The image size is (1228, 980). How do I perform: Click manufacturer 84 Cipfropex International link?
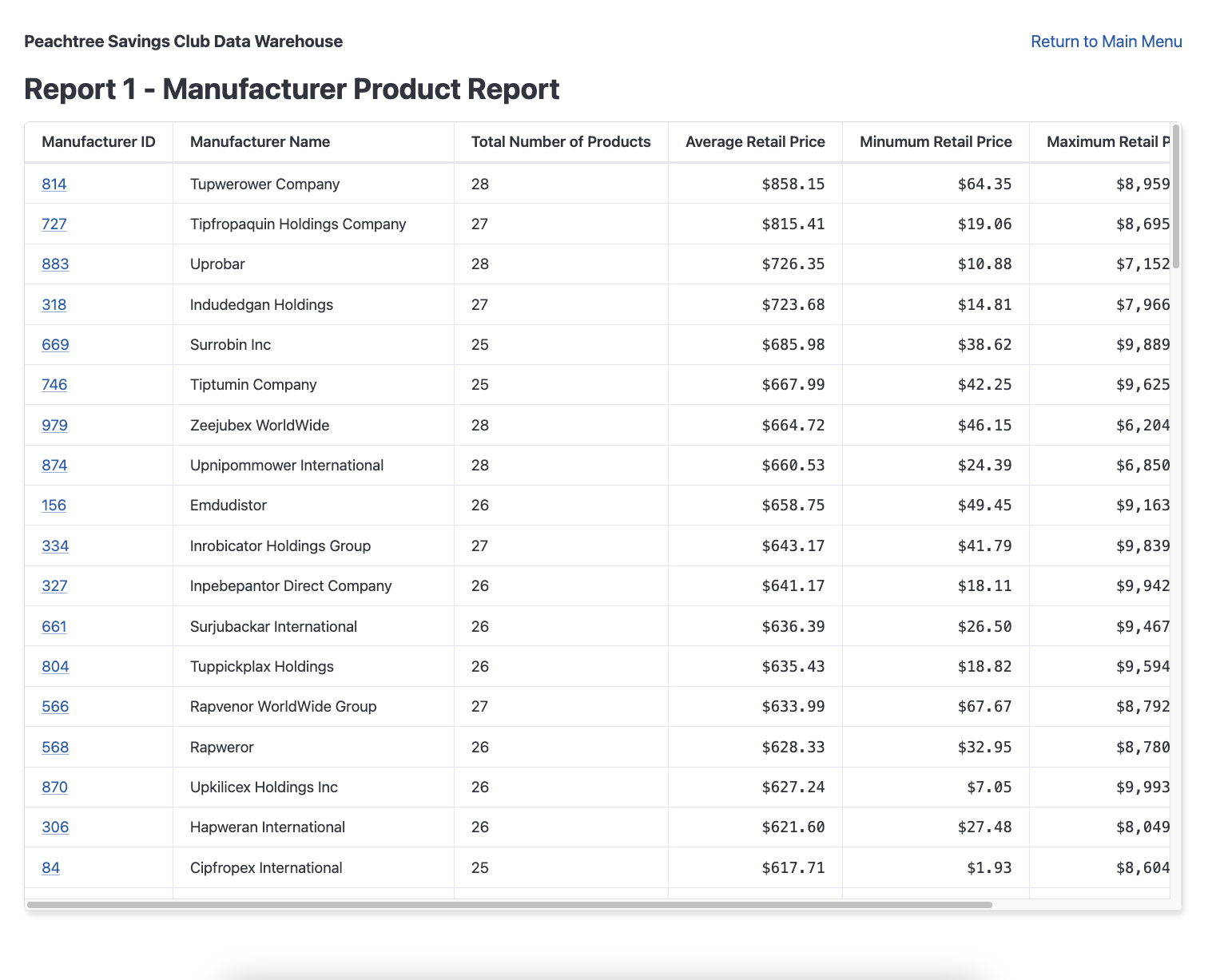click(x=50, y=867)
